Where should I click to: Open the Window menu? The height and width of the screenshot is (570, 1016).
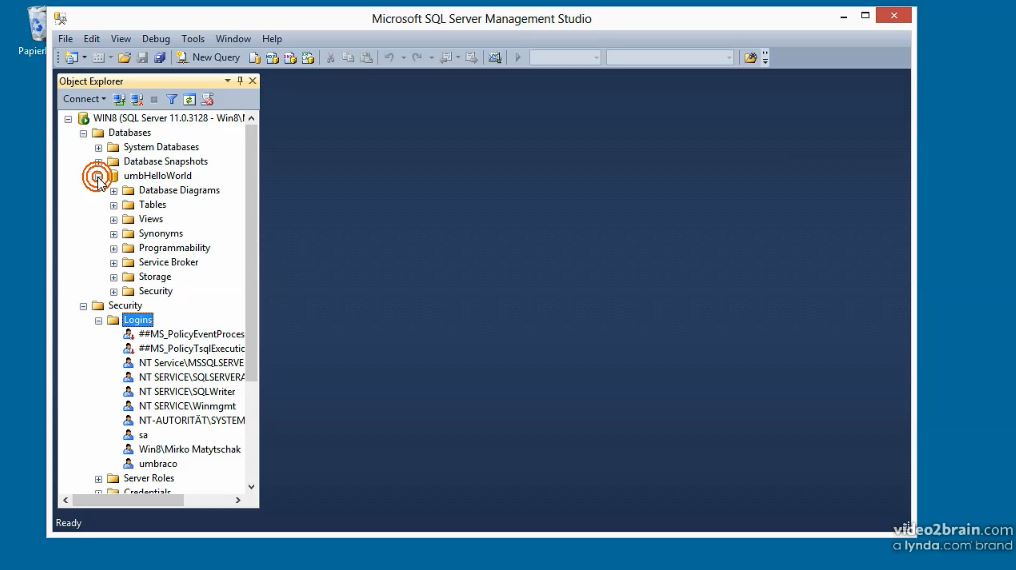click(x=233, y=39)
